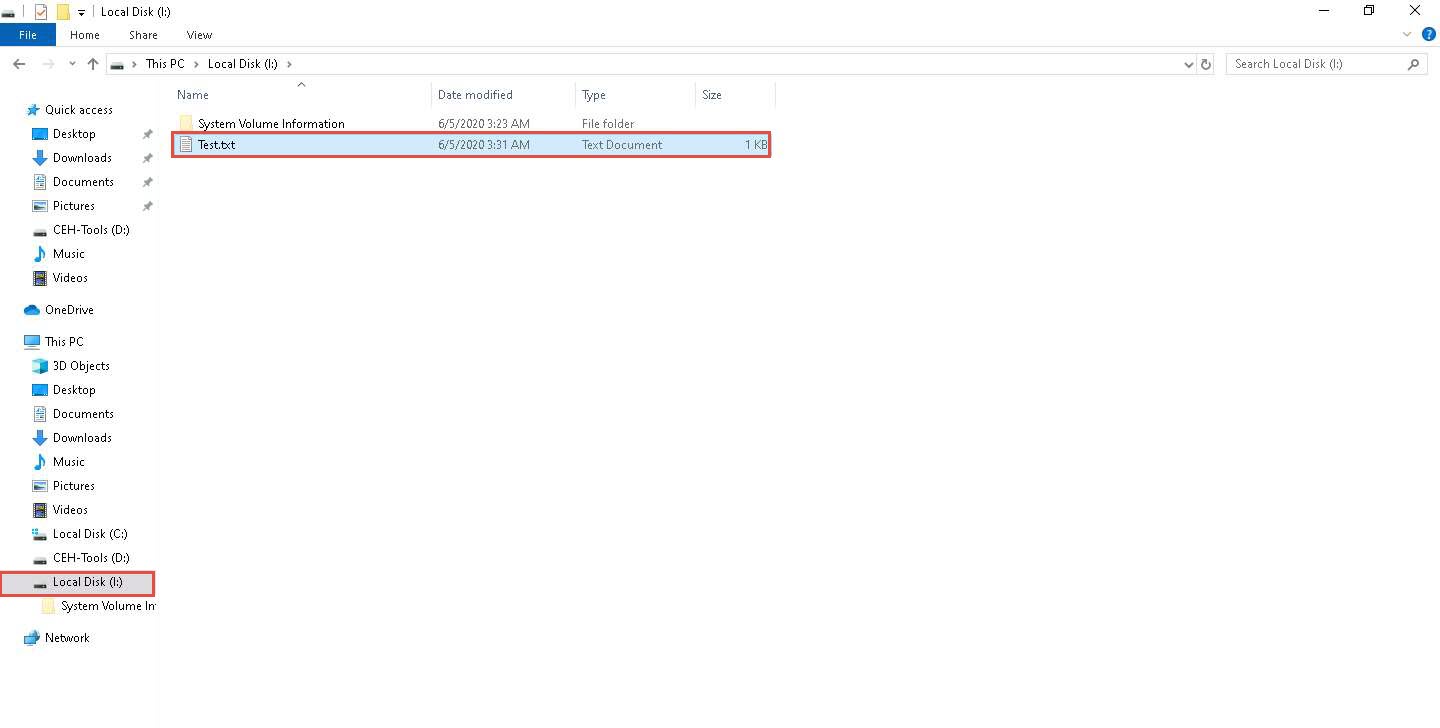Switch to the Share ribbon tab
Screen dimensions: 1440x728
(143, 35)
